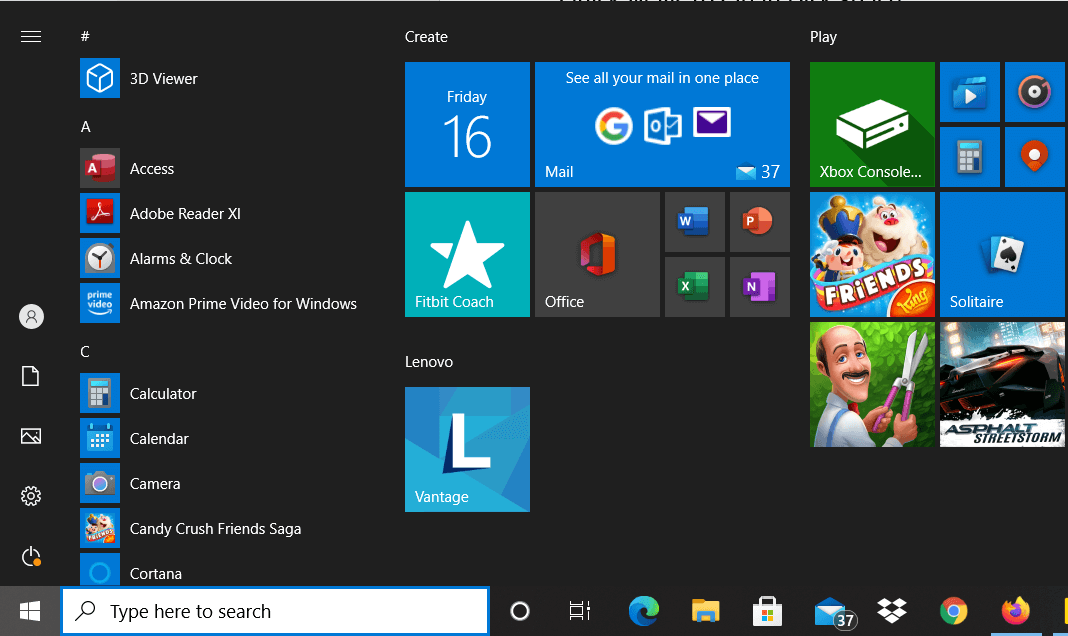Viewport: 1068px width, 636px height.
Task: Open Adobe Reader XI icon
Action: point(99,213)
